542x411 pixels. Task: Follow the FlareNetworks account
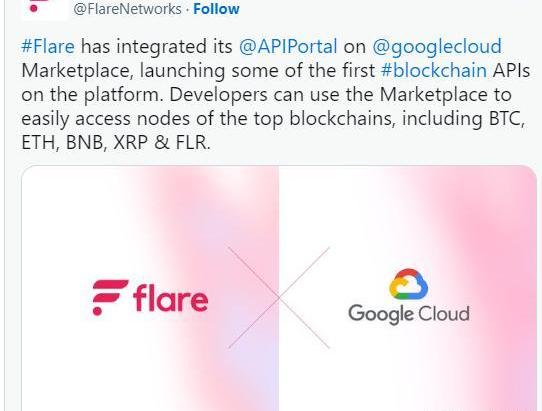click(216, 9)
